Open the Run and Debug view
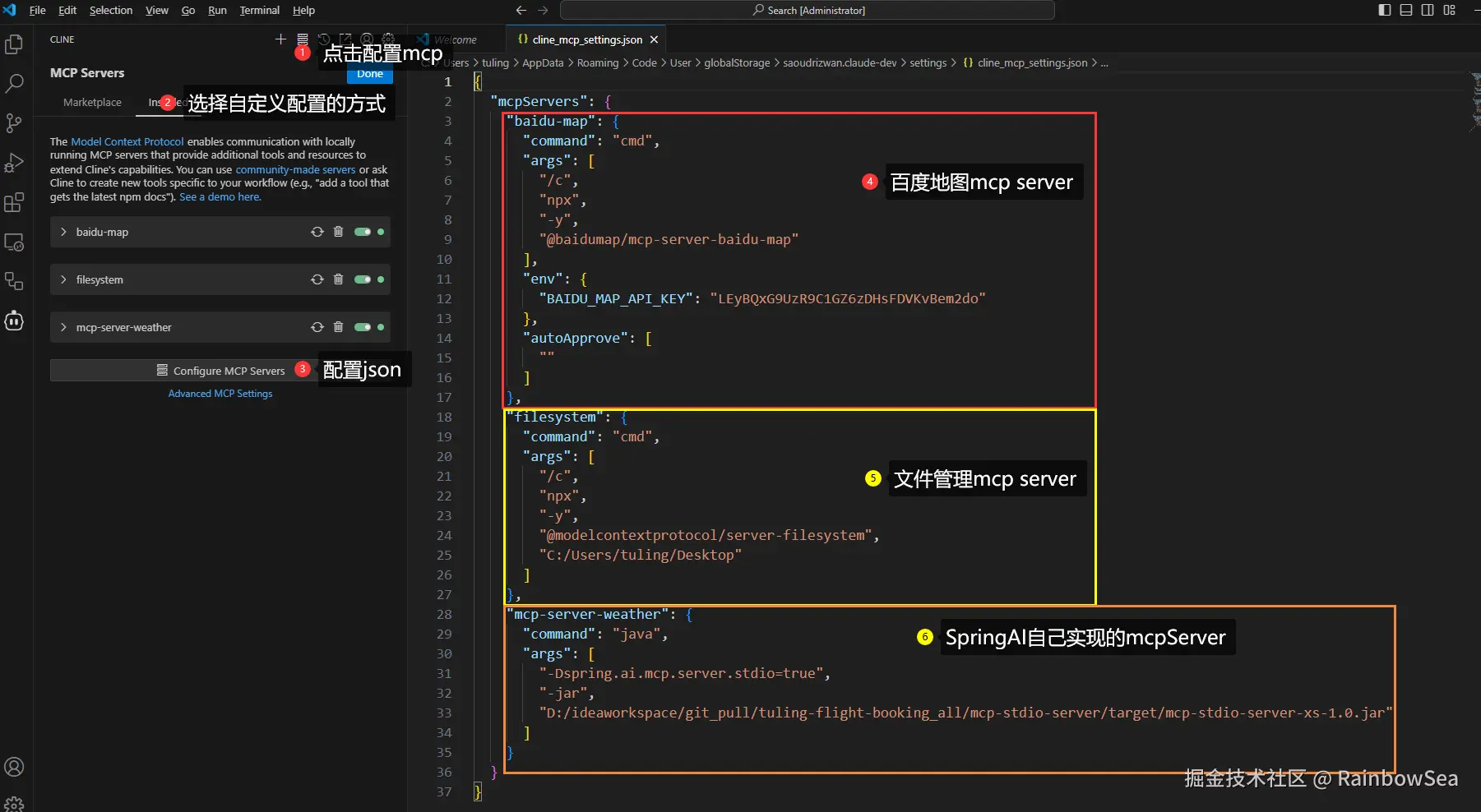 14,163
